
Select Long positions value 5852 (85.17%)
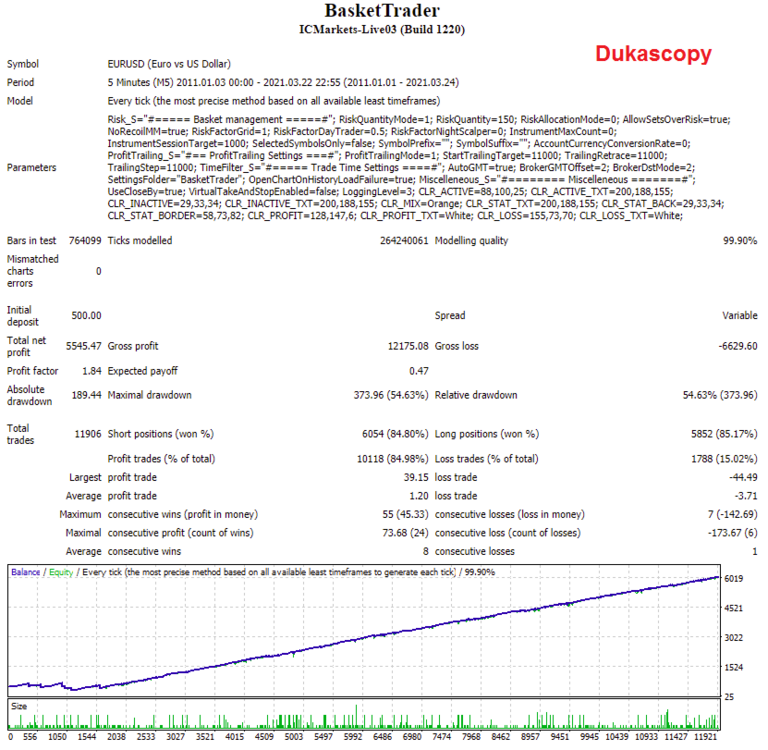[724, 434]
